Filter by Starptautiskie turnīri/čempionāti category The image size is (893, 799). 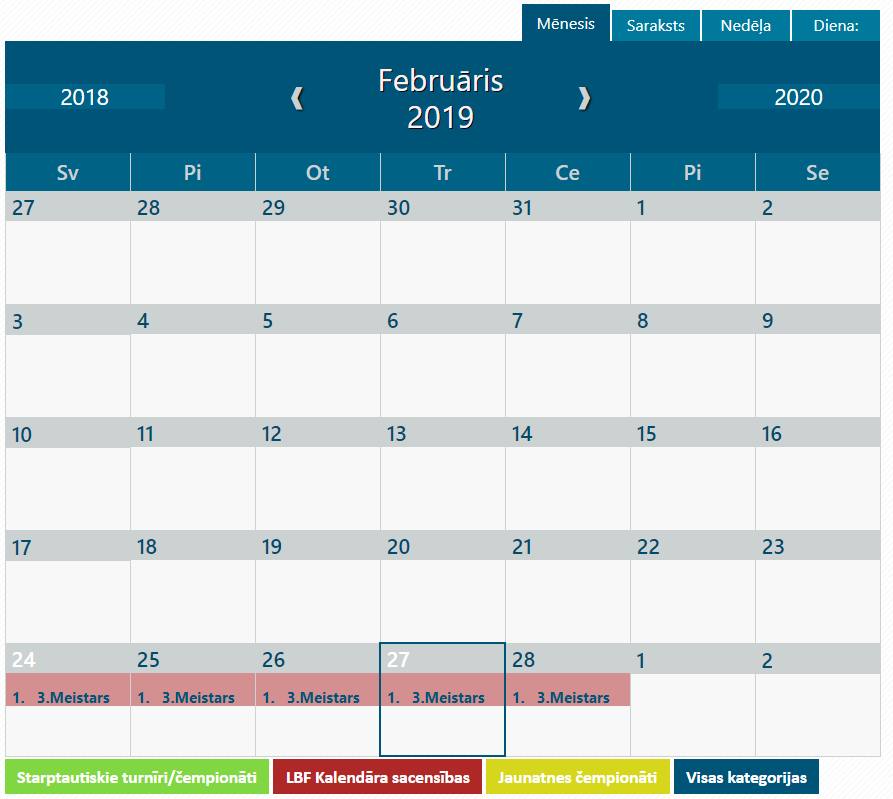click(137, 777)
